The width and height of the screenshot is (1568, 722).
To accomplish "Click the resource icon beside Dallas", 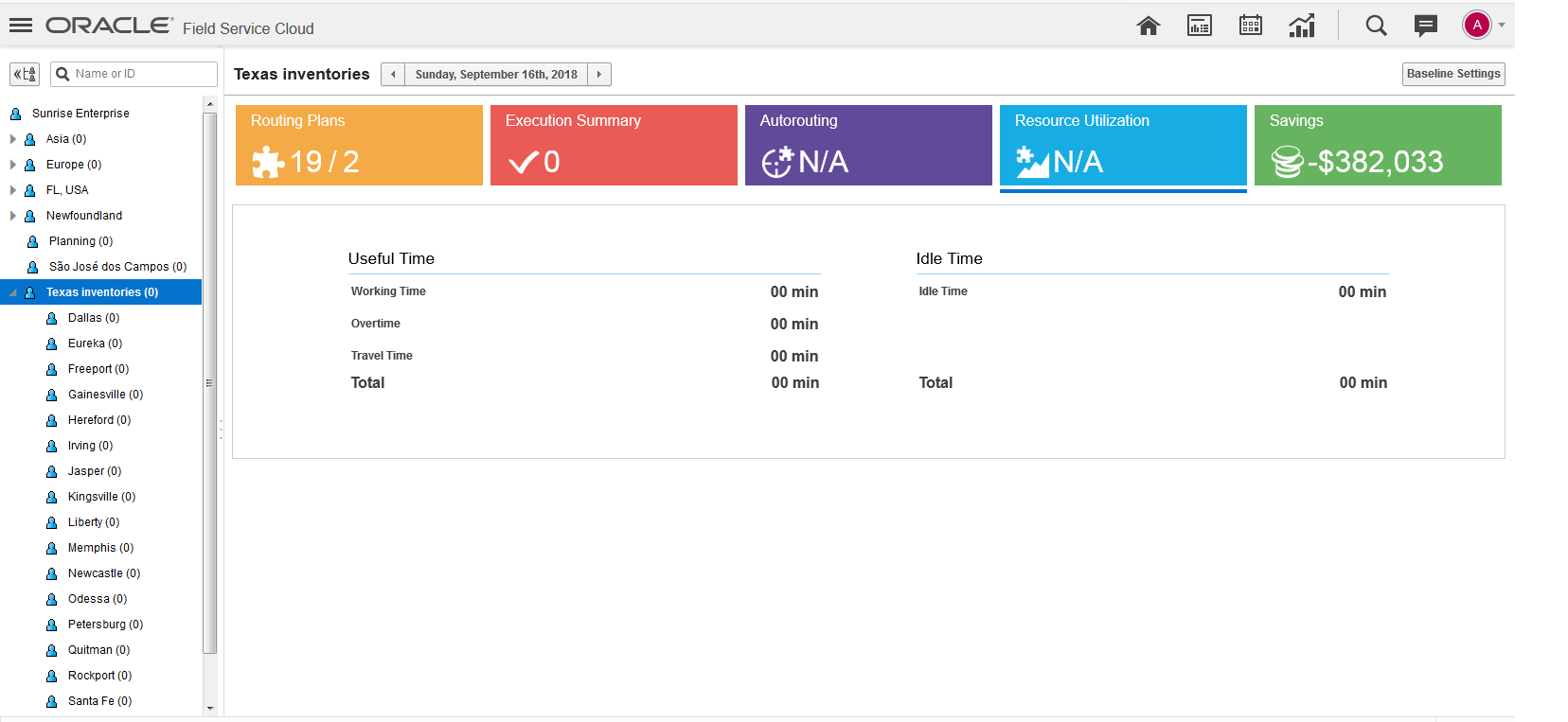I will pos(52,318).
